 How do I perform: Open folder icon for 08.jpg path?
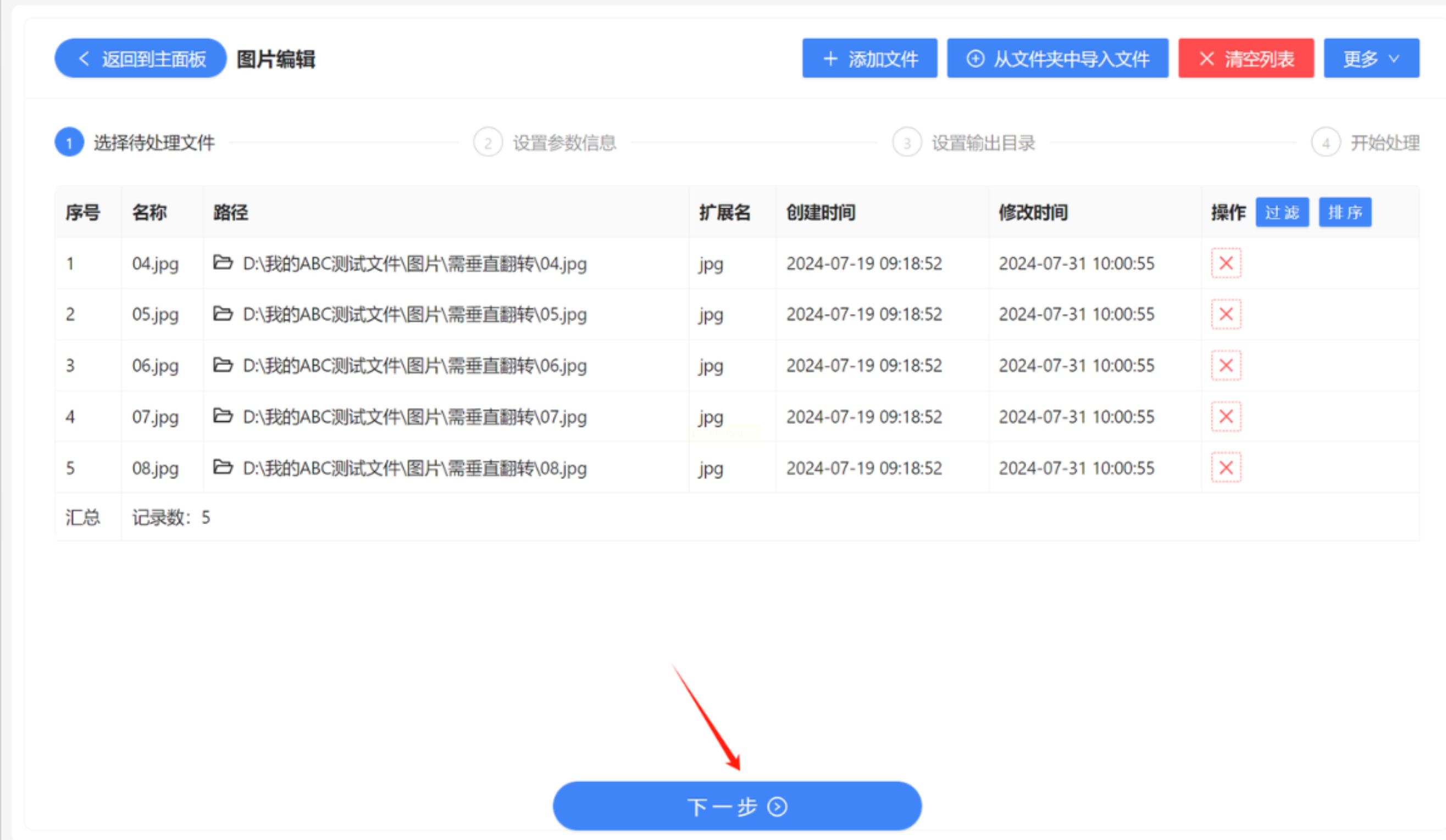coord(223,467)
